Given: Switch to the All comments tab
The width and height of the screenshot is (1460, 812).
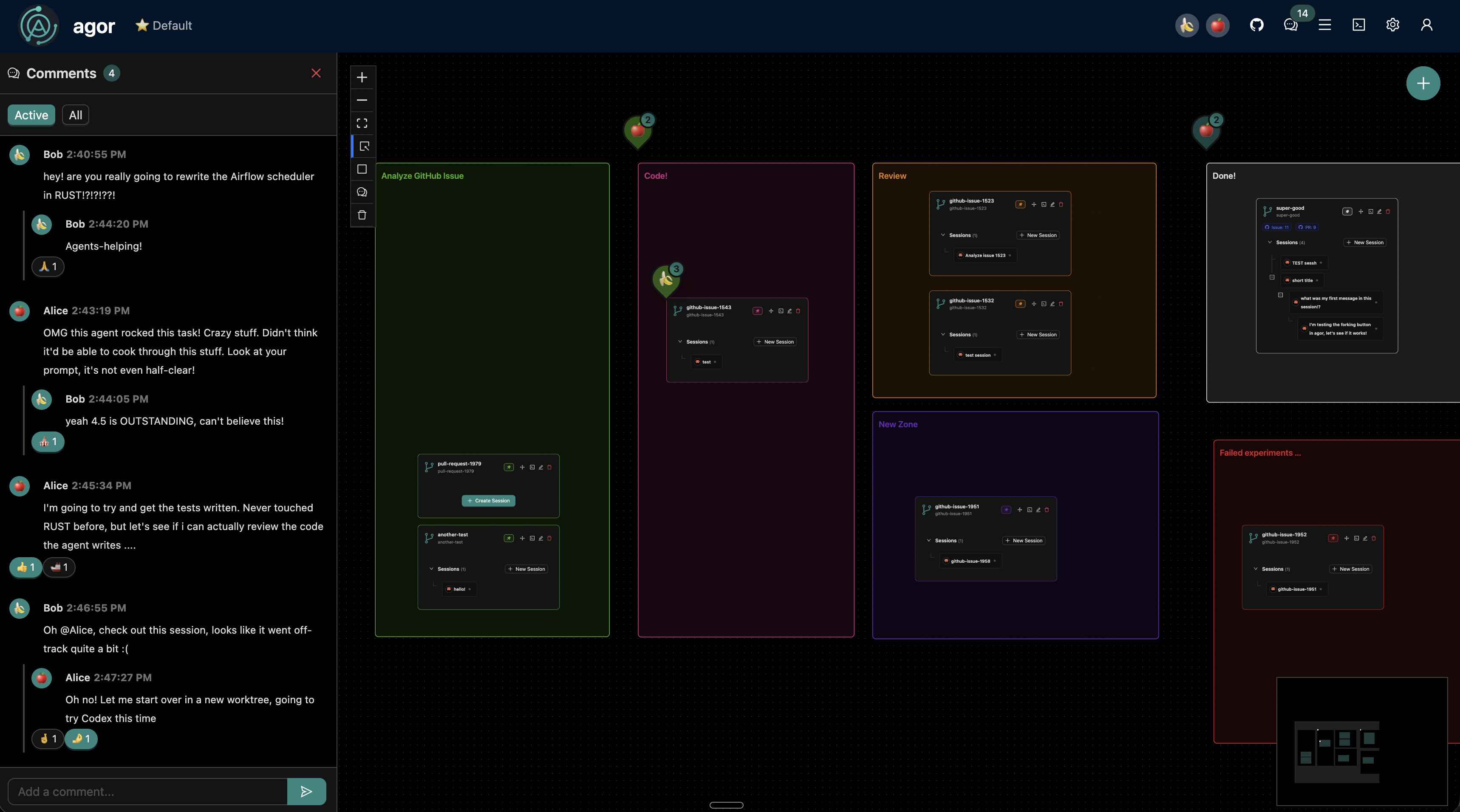Looking at the screenshot, I should [x=75, y=115].
